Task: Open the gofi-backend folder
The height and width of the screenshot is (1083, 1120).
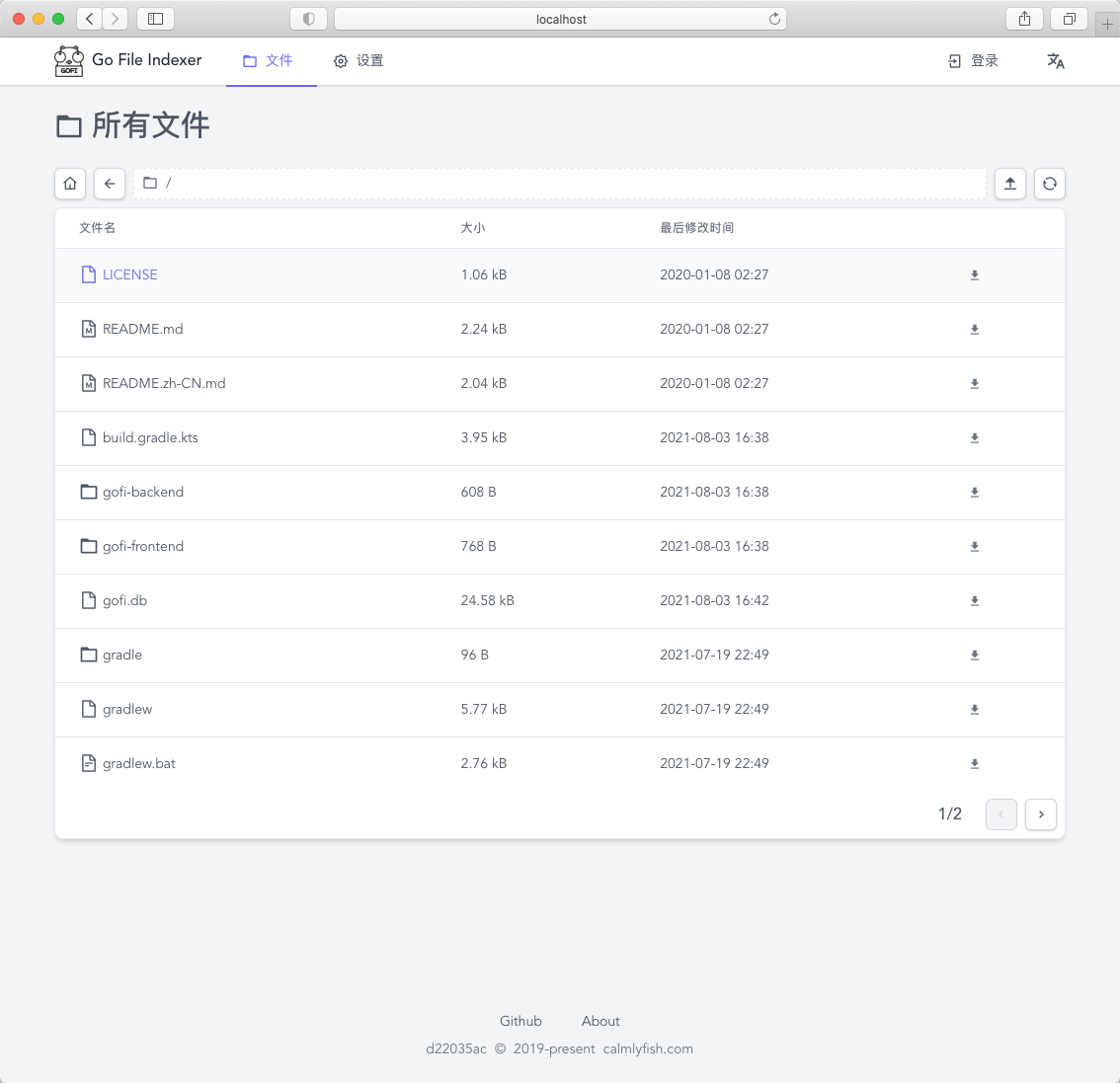Action: (143, 492)
